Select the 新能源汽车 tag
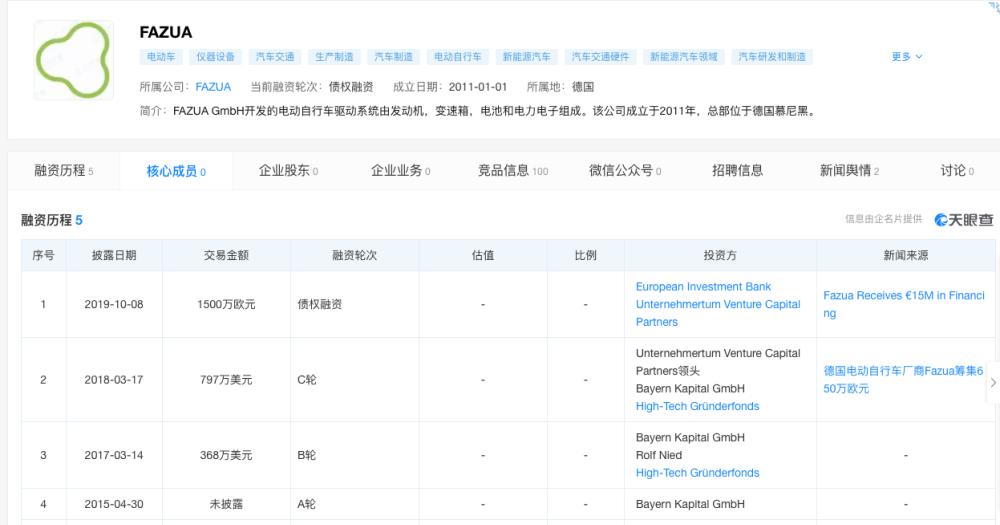The image size is (1000, 525). (x=526, y=57)
